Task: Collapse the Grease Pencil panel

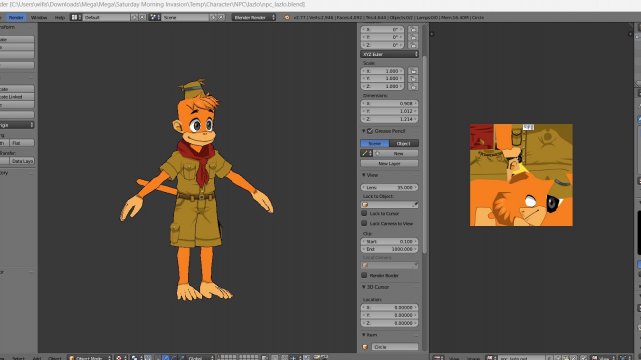Action: click(x=363, y=131)
